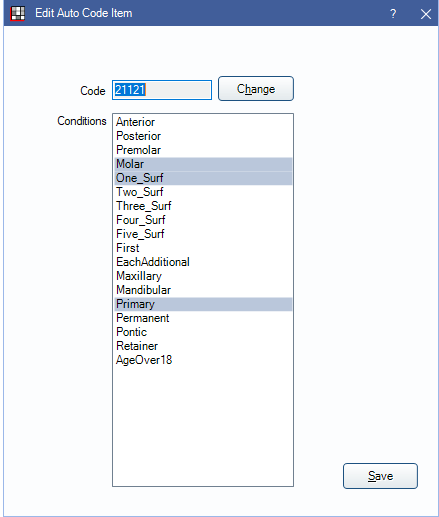Focus the Code input field

click(x=162, y=90)
